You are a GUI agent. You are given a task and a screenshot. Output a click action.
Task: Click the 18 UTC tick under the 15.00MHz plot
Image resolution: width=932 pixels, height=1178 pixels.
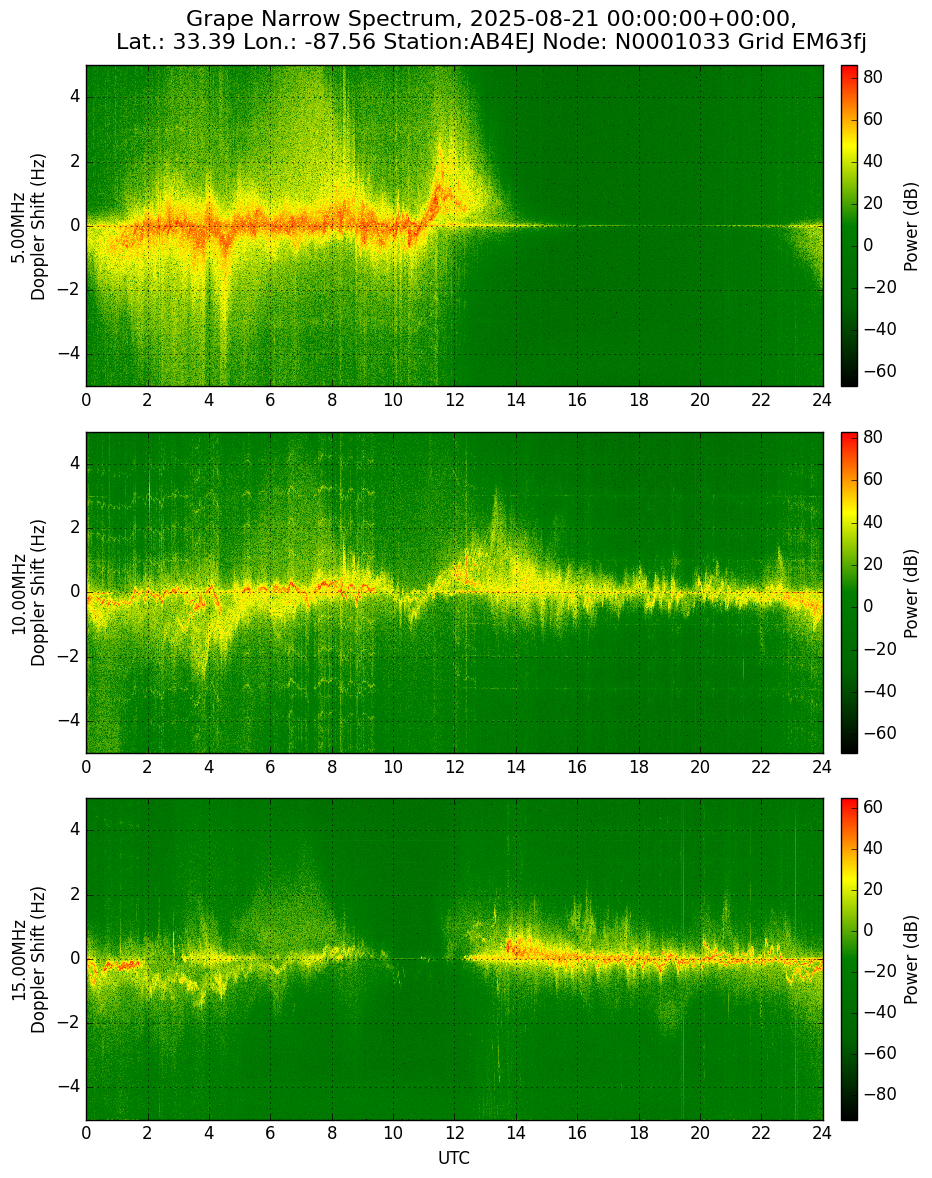tap(638, 1134)
